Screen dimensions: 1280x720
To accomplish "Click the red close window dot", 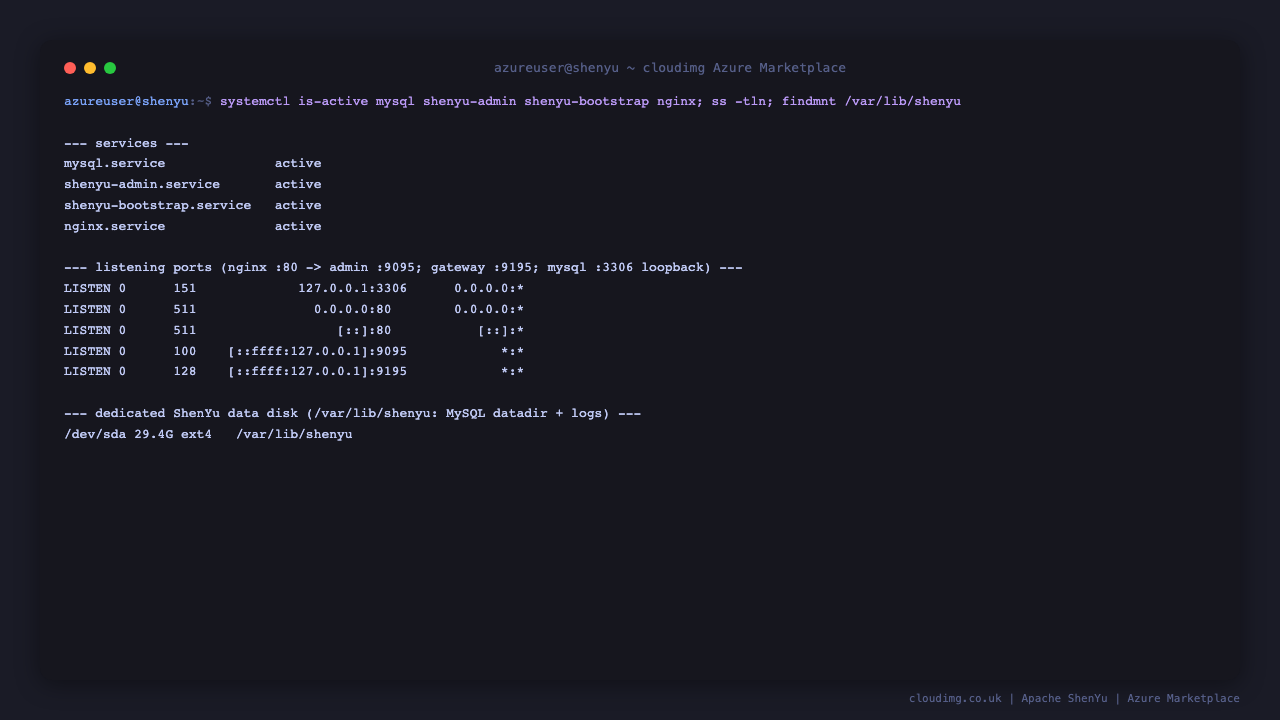I will tap(70, 68).
